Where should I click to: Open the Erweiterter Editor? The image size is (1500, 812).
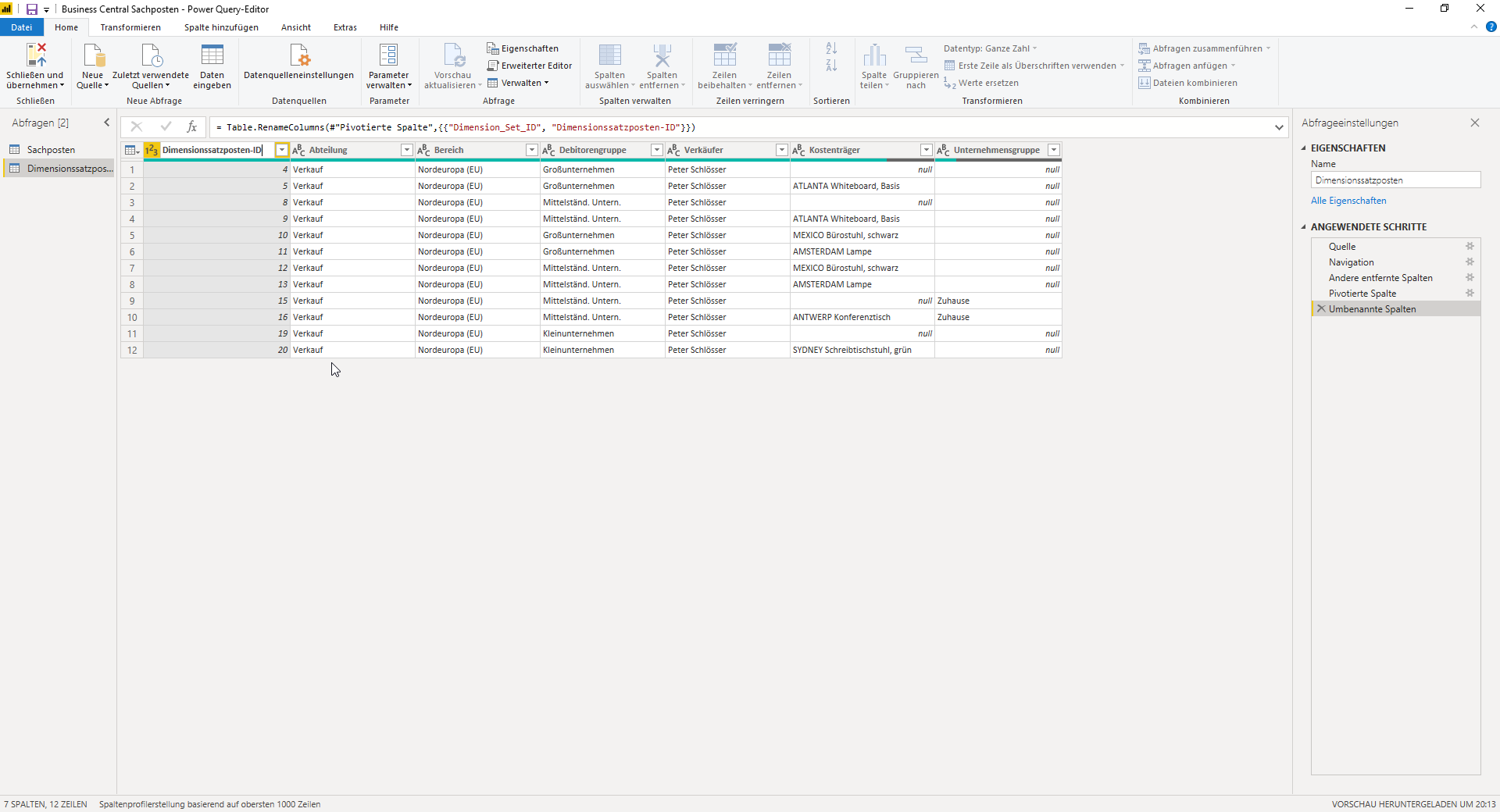[529, 66]
